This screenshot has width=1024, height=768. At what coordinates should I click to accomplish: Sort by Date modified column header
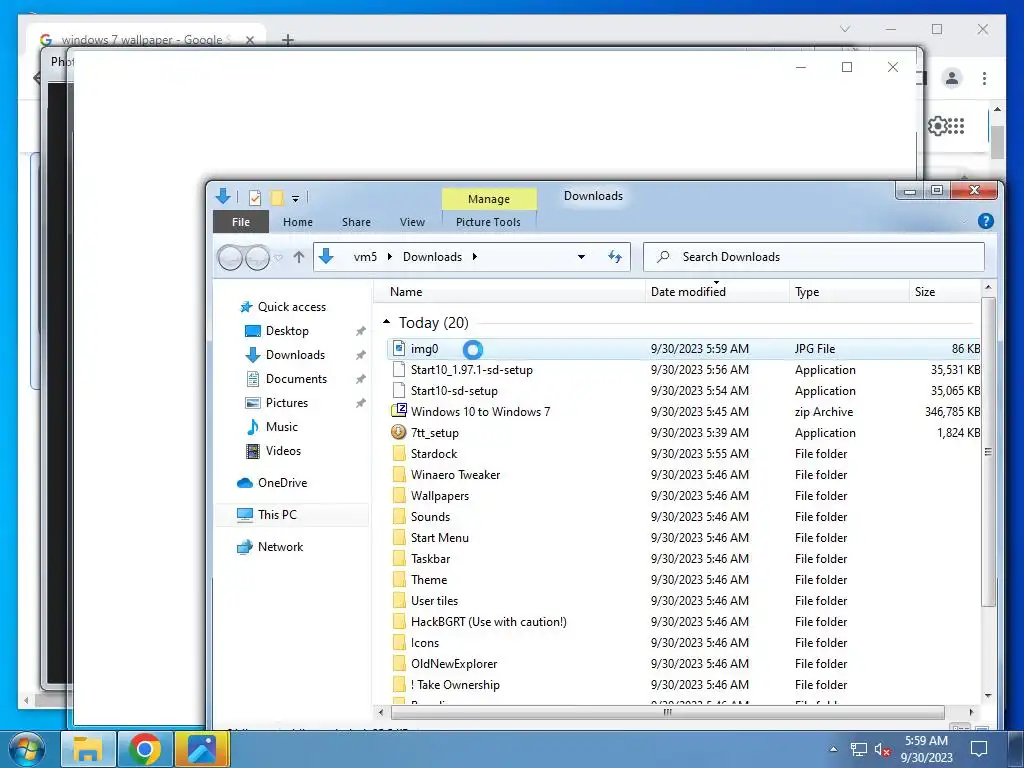[717, 292]
